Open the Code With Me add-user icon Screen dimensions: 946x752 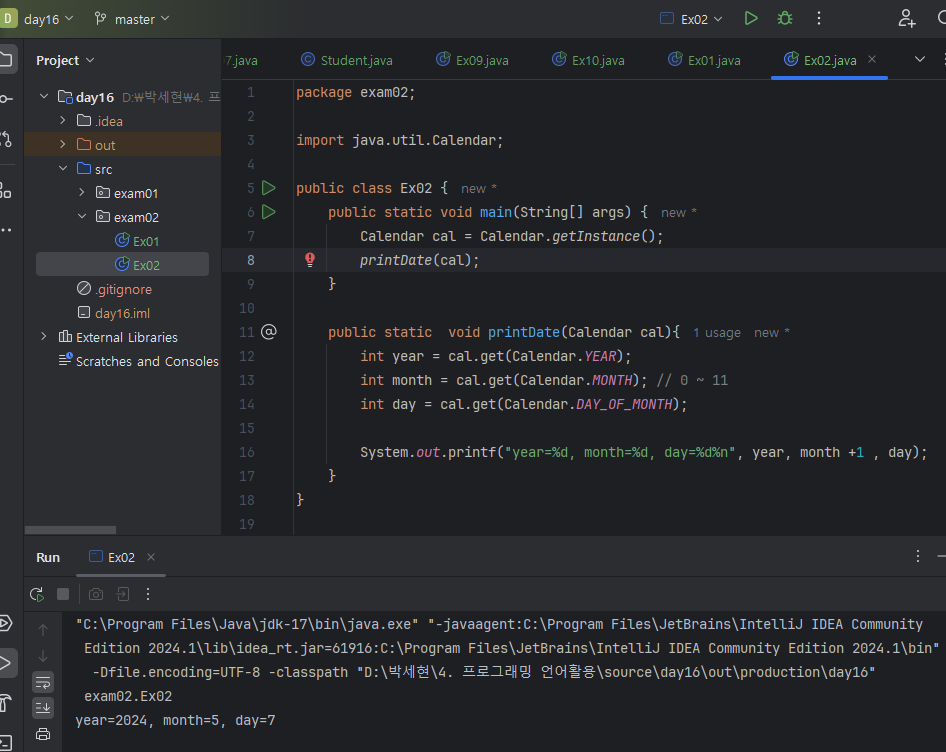906,18
